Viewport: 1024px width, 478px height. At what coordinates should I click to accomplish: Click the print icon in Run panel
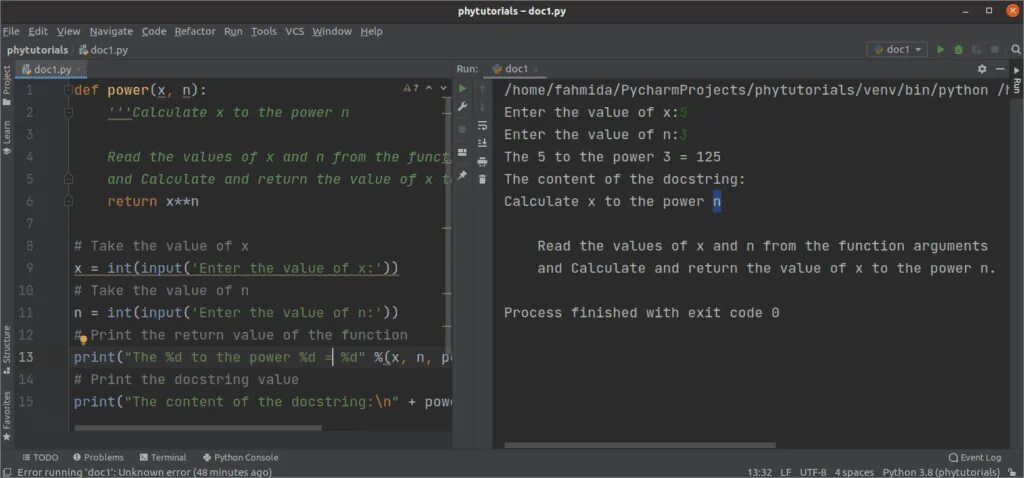pyautogui.click(x=483, y=161)
